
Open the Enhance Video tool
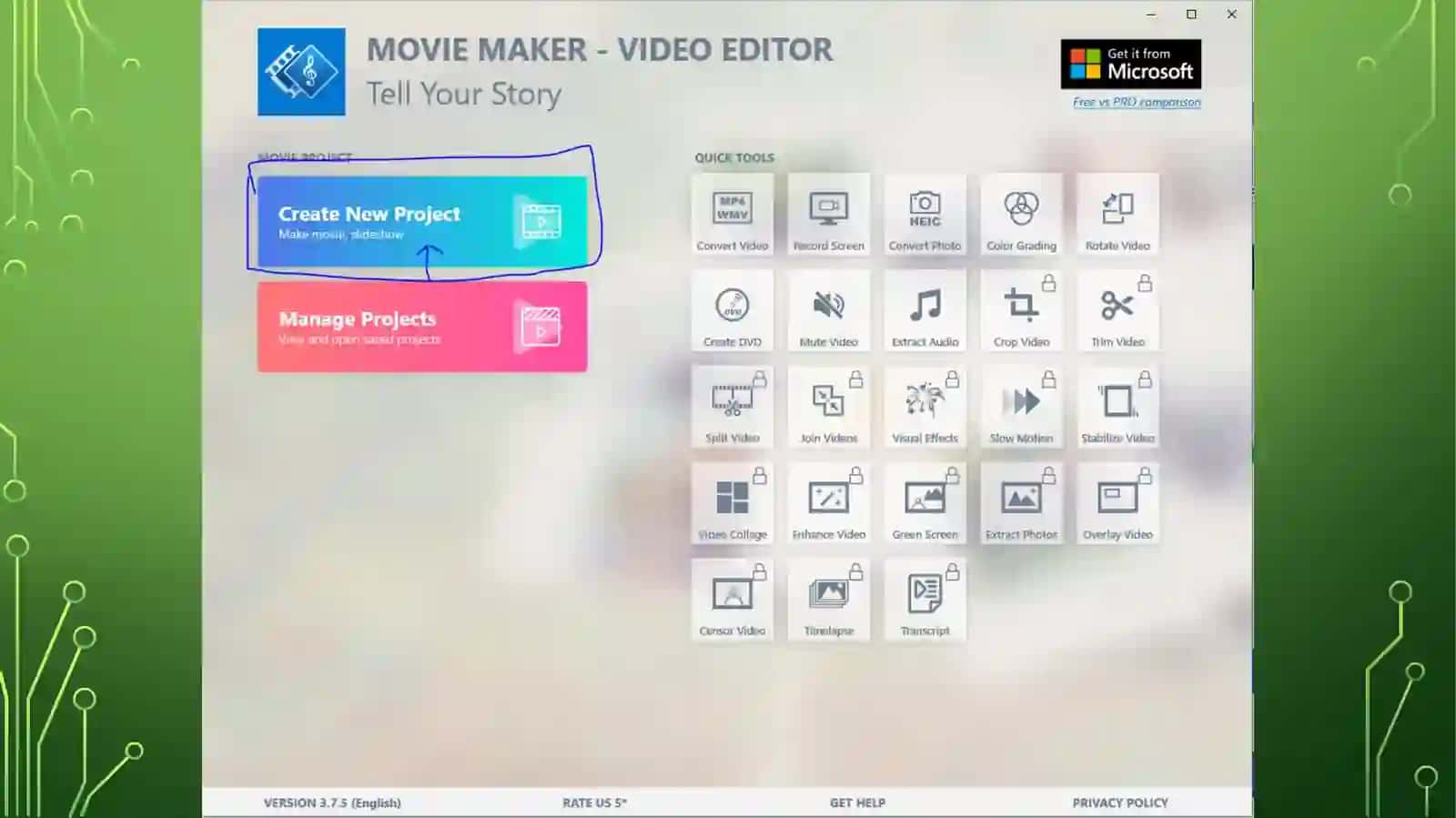(829, 503)
